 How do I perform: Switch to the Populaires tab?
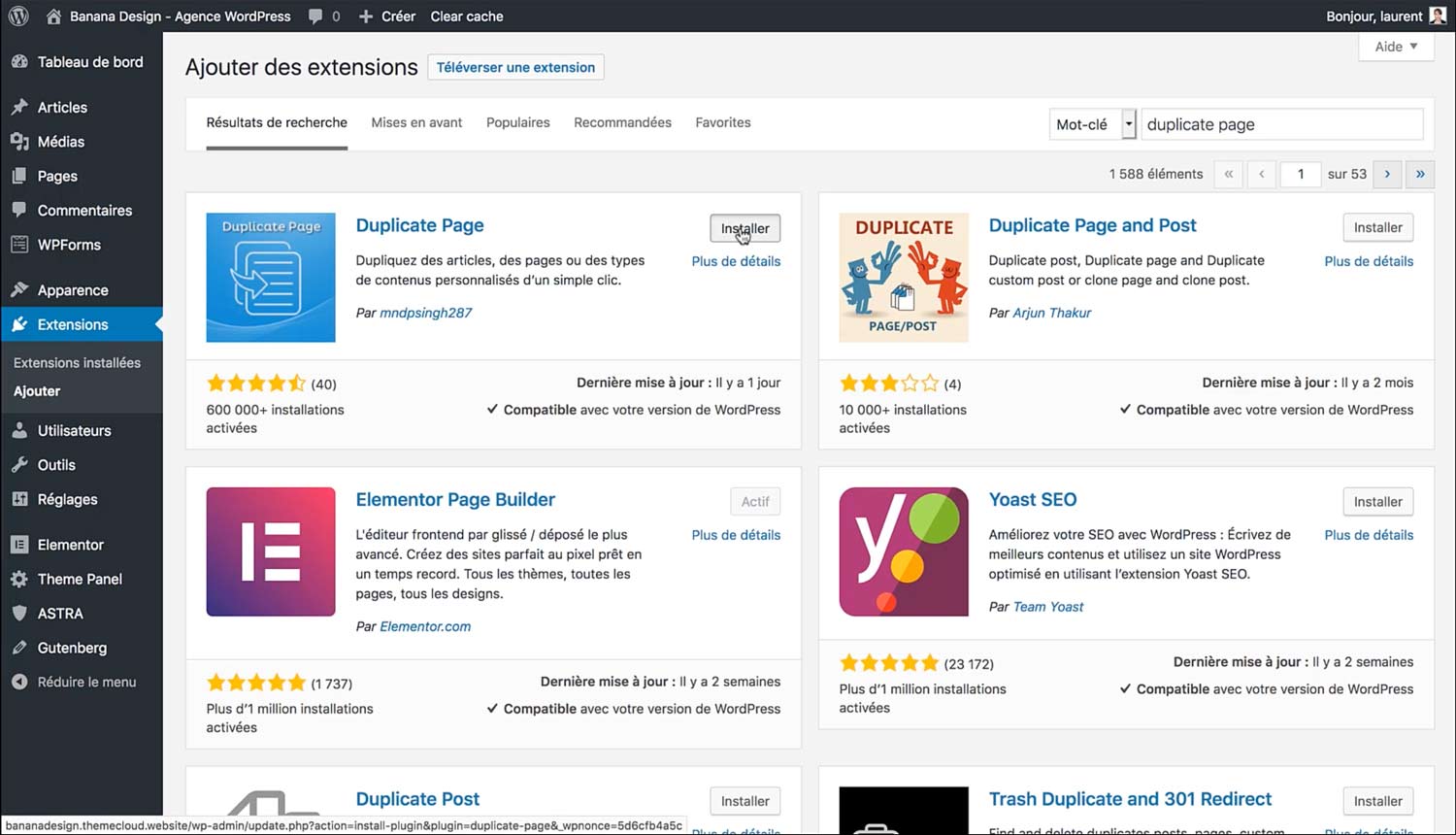pyautogui.click(x=518, y=122)
